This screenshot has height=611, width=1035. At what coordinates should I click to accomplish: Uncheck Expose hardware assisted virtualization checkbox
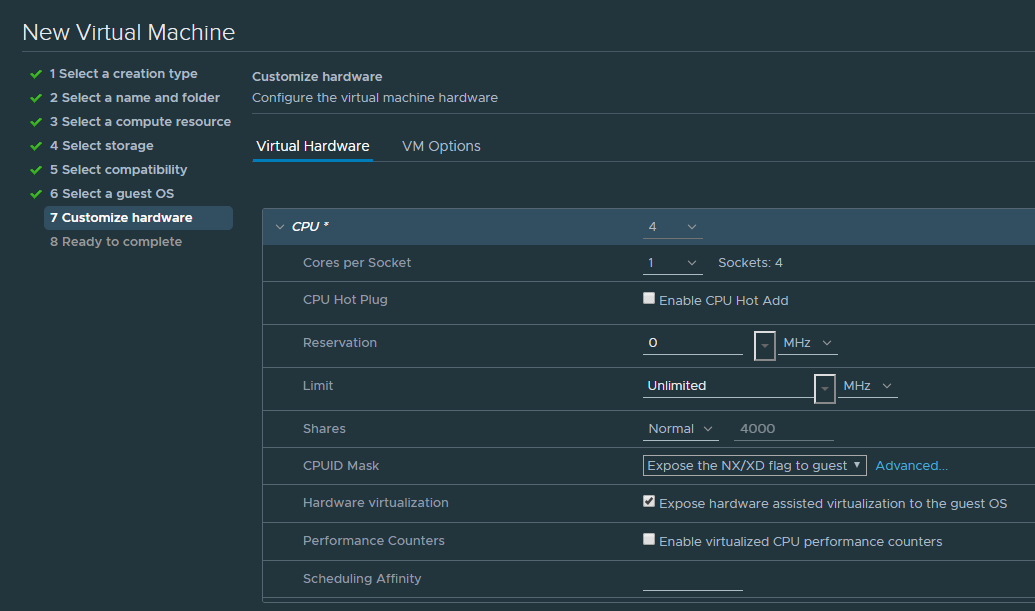coord(649,502)
